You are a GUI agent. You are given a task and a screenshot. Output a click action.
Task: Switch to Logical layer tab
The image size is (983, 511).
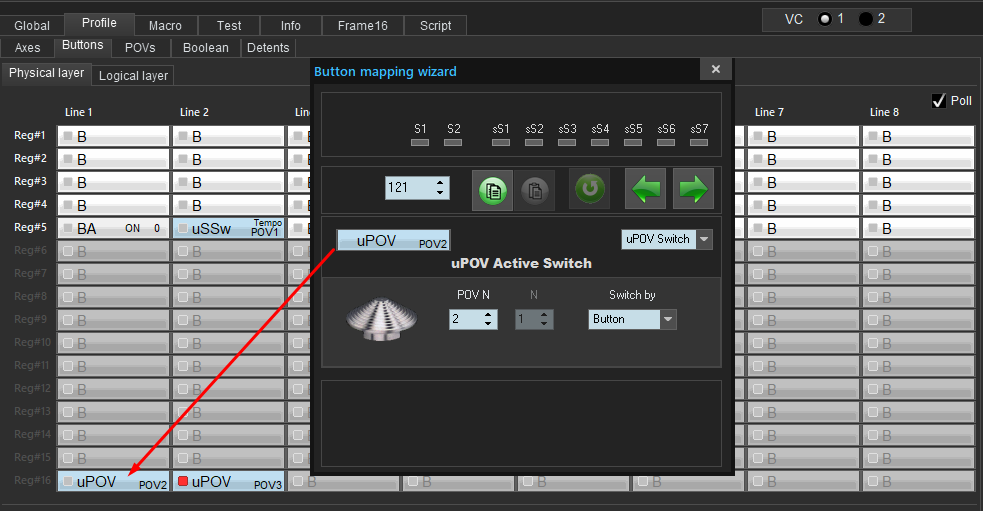click(134, 76)
